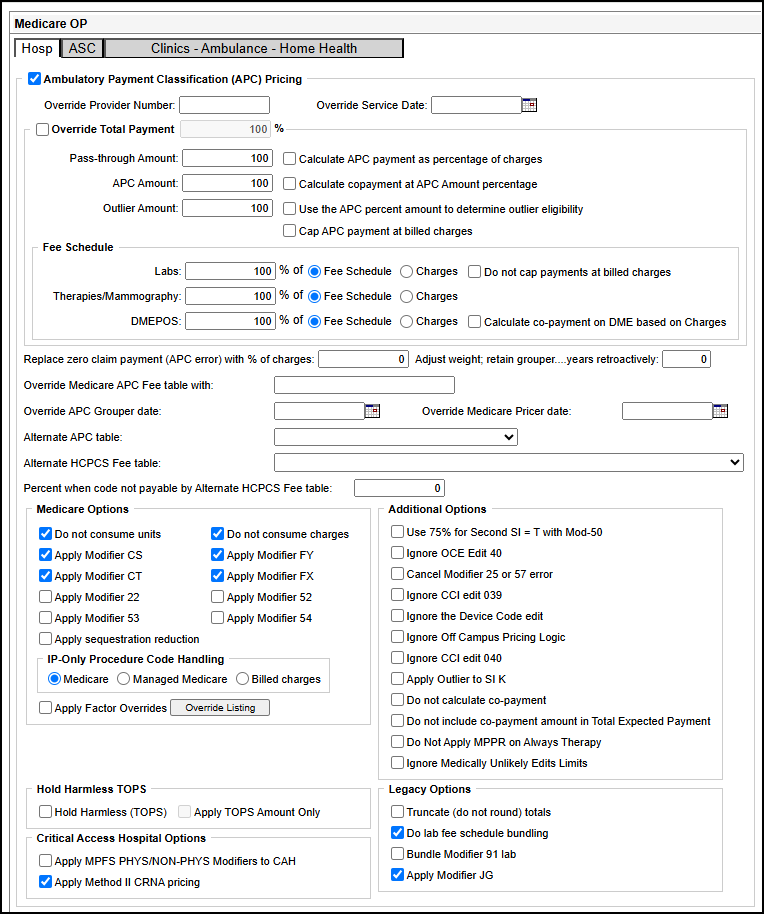764x914 pixels.
Task: Select Billed charges for IP-Only handling
Action: (242, 679)
